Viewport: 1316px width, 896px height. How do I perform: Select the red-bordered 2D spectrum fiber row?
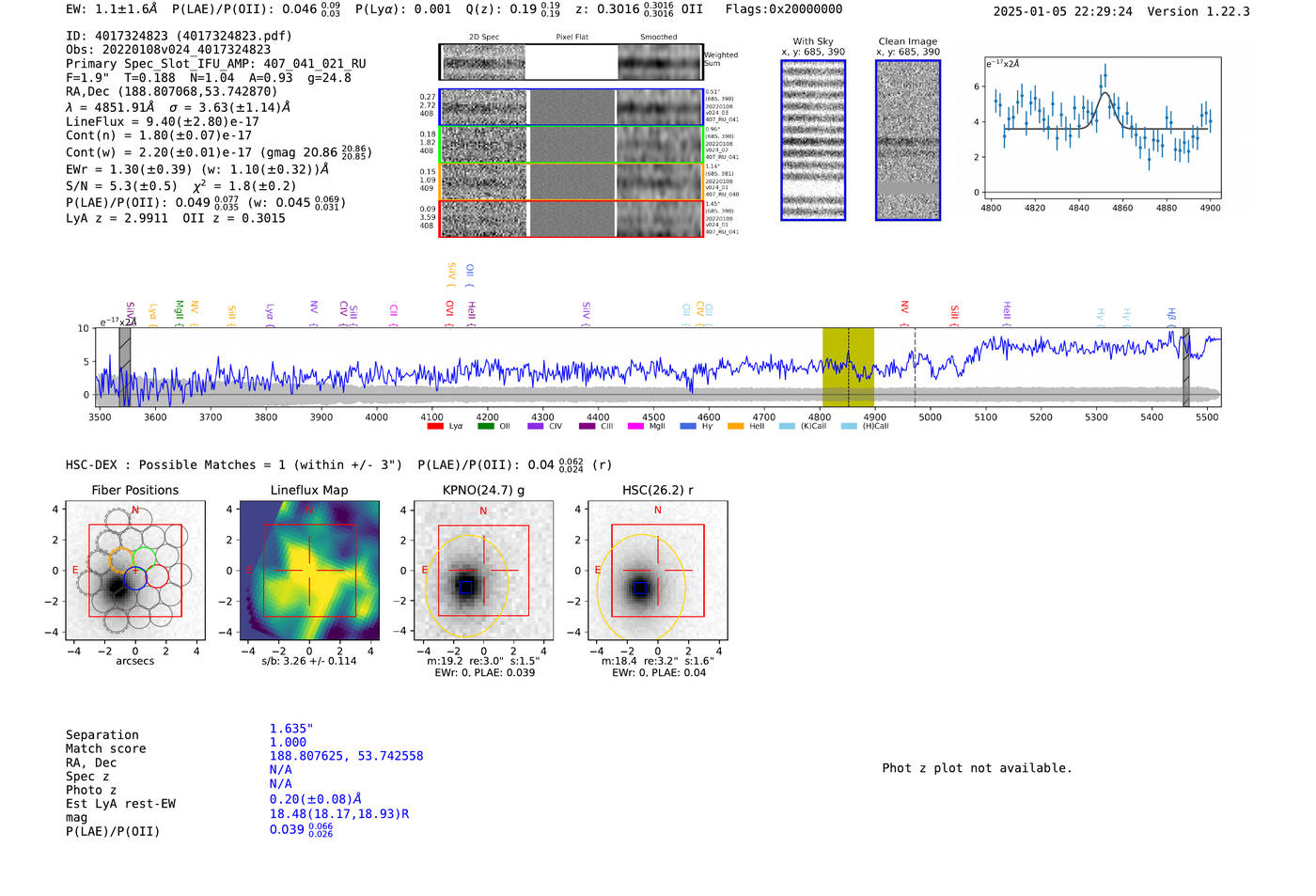pos(571,218)
